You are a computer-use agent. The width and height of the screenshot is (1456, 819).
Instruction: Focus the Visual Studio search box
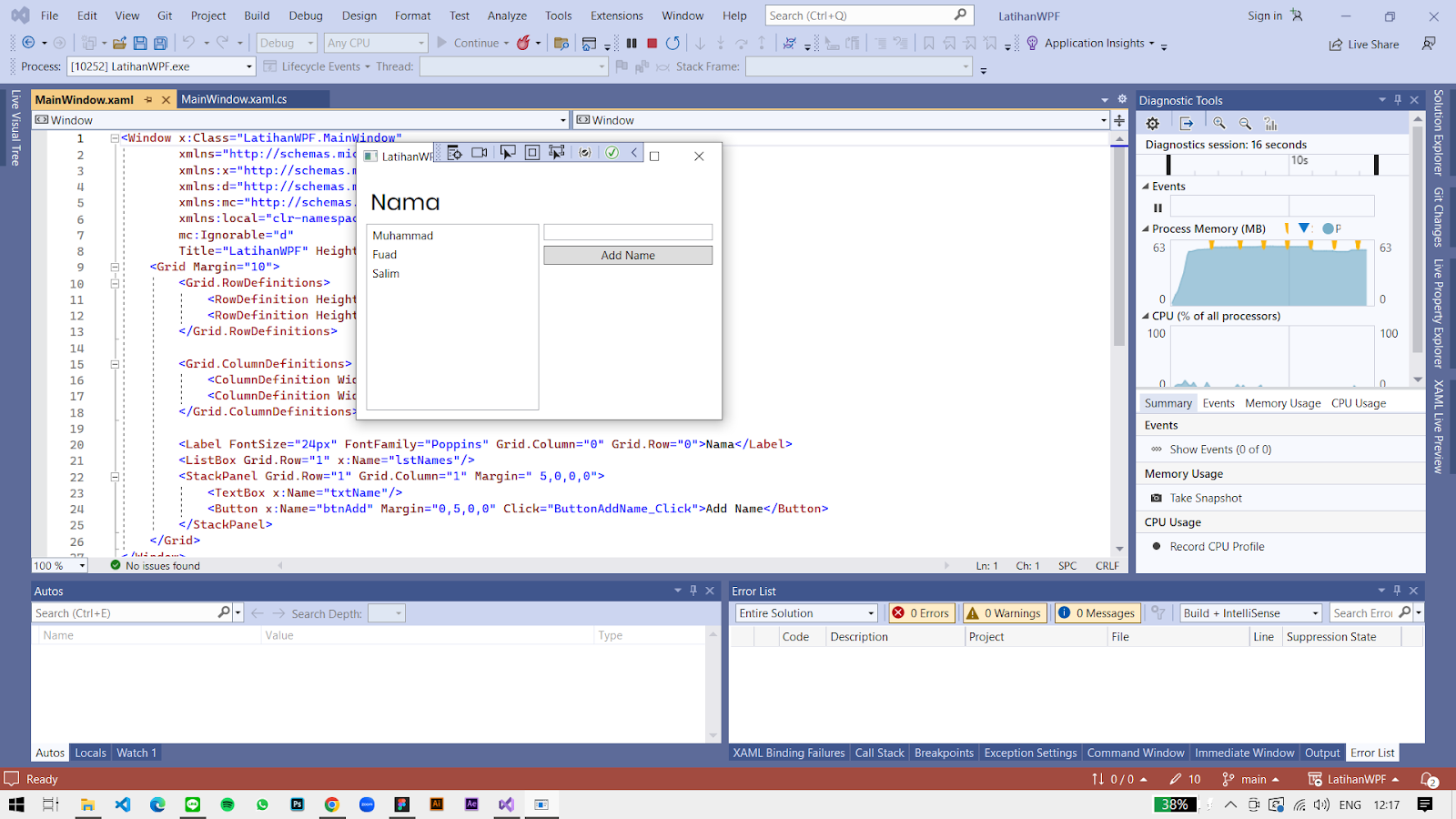[869, 15]
